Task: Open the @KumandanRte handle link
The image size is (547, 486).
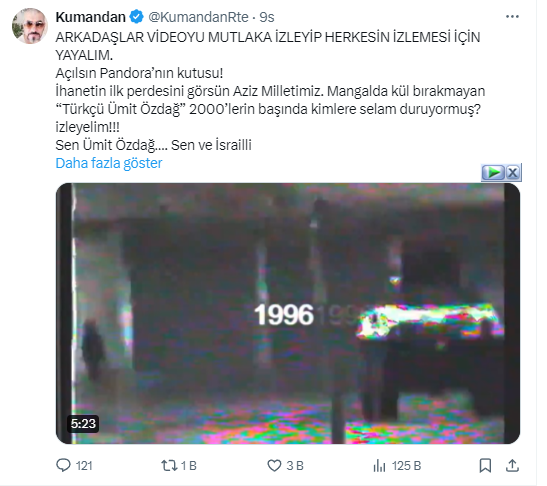Action: (x=198, y=17)
